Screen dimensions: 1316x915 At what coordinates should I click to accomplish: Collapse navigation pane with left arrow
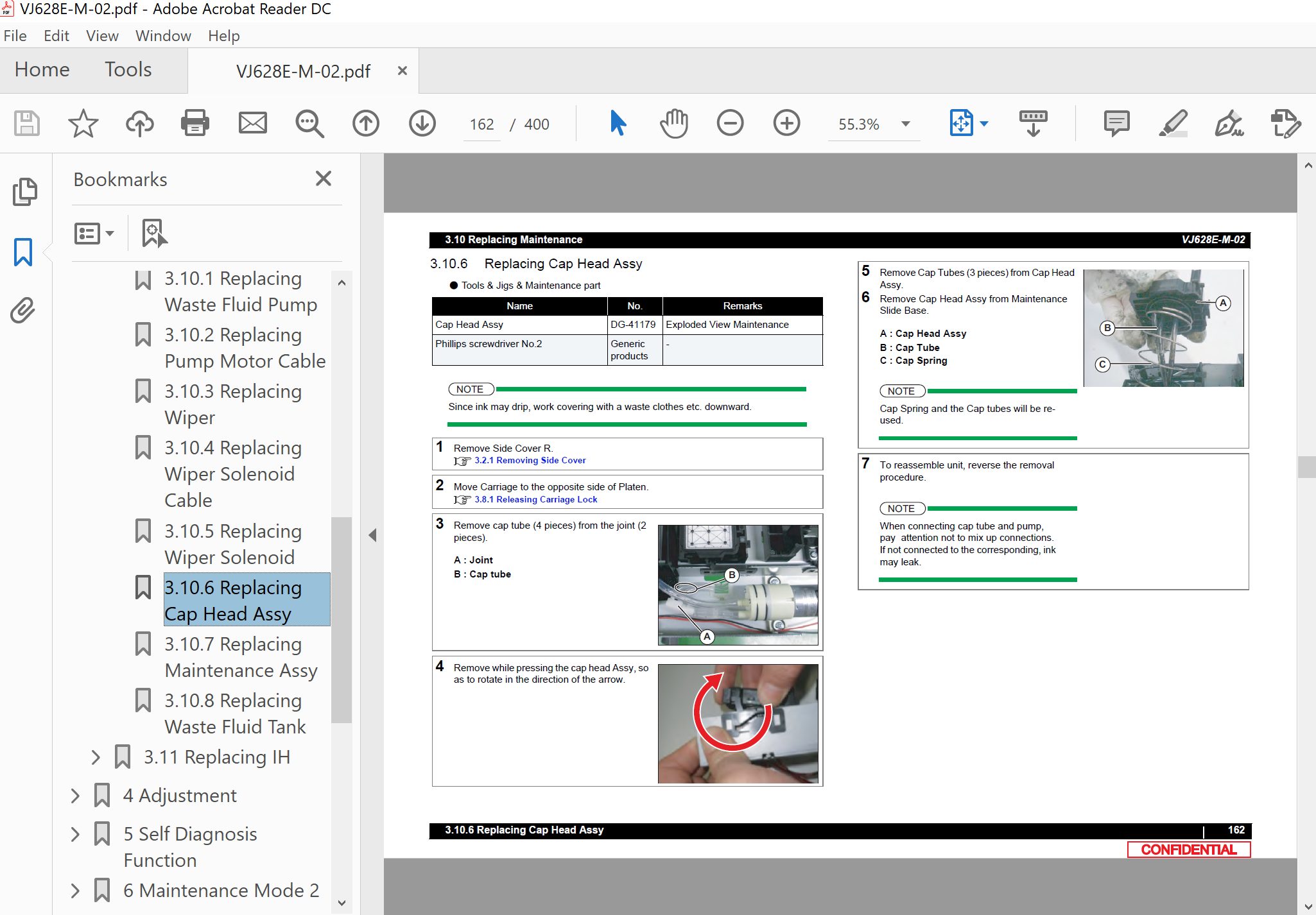[x=372, y=535]
